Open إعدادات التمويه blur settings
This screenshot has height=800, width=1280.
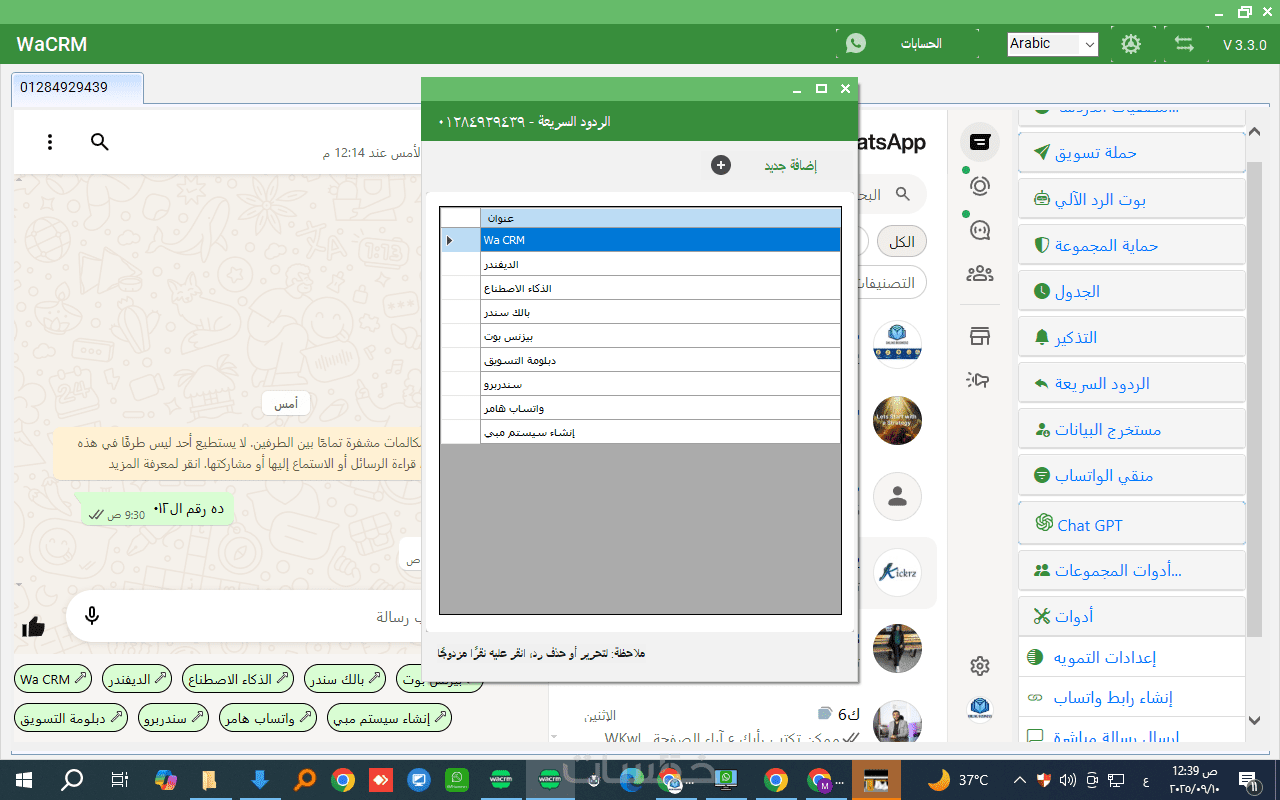coord(1132,657)
